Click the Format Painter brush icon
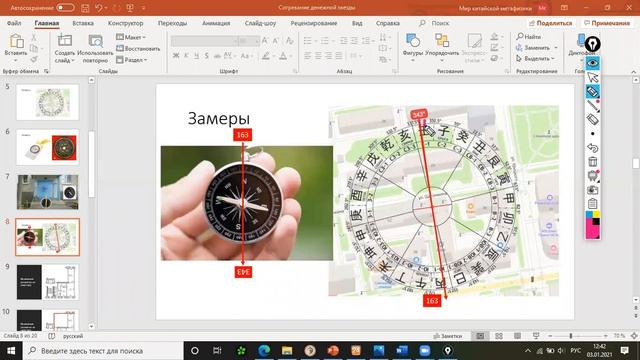This screenshot has width=640, height=360. pyautogui.click(x=34, y=60)
